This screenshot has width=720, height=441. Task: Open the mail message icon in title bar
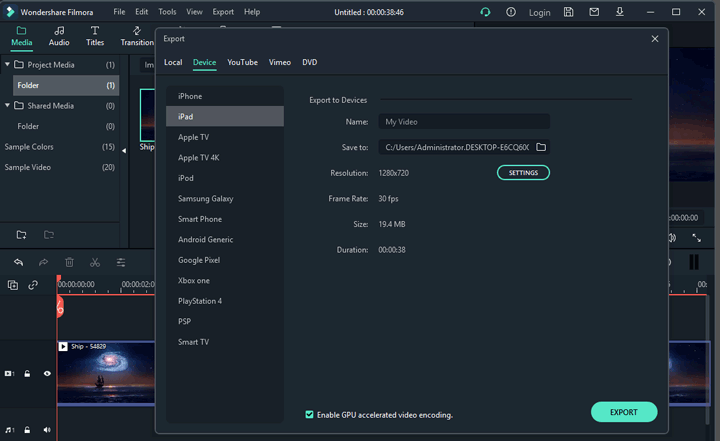click(596, 12)
